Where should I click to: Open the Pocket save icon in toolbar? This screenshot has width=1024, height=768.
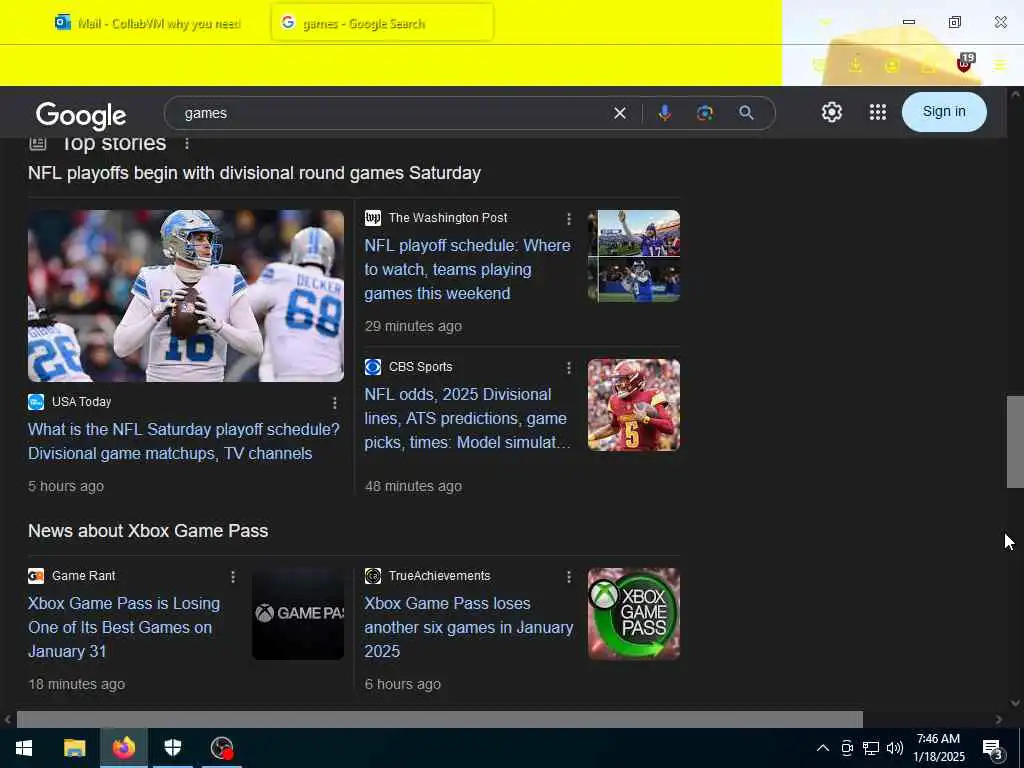[818, 65]
